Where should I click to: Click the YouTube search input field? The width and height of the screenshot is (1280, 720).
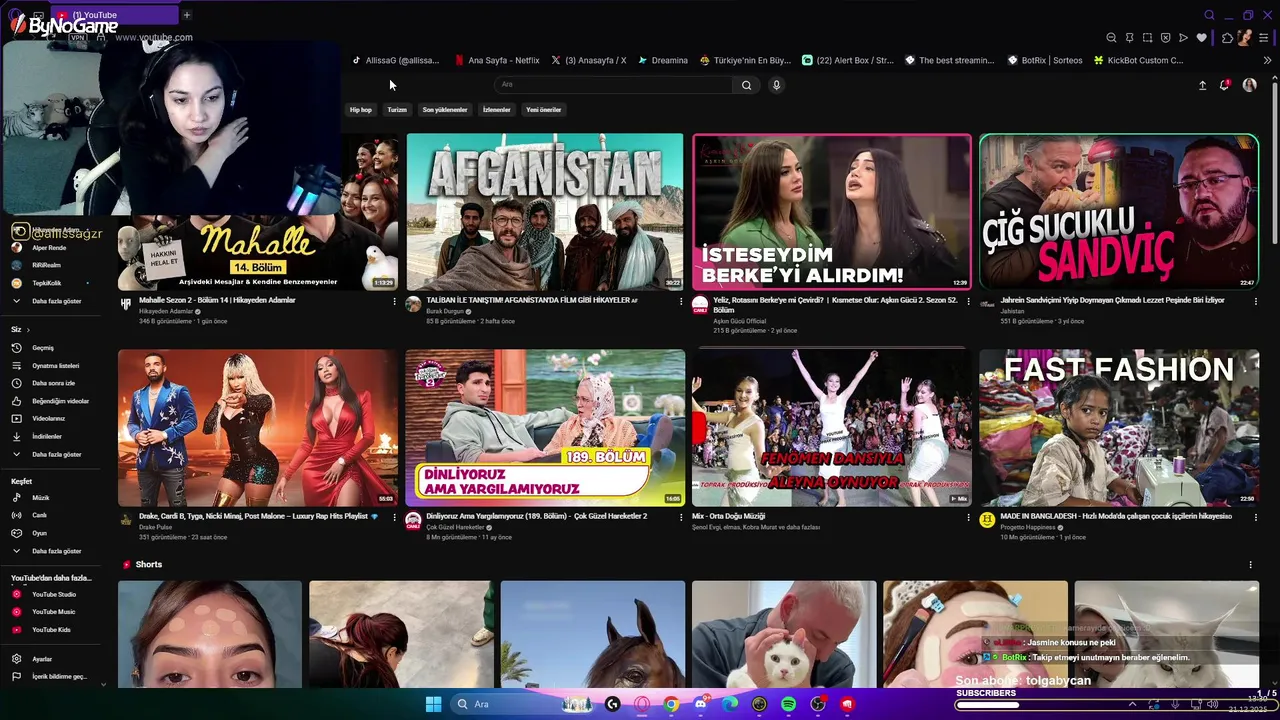pyautogui.click(x=613, y=85)
